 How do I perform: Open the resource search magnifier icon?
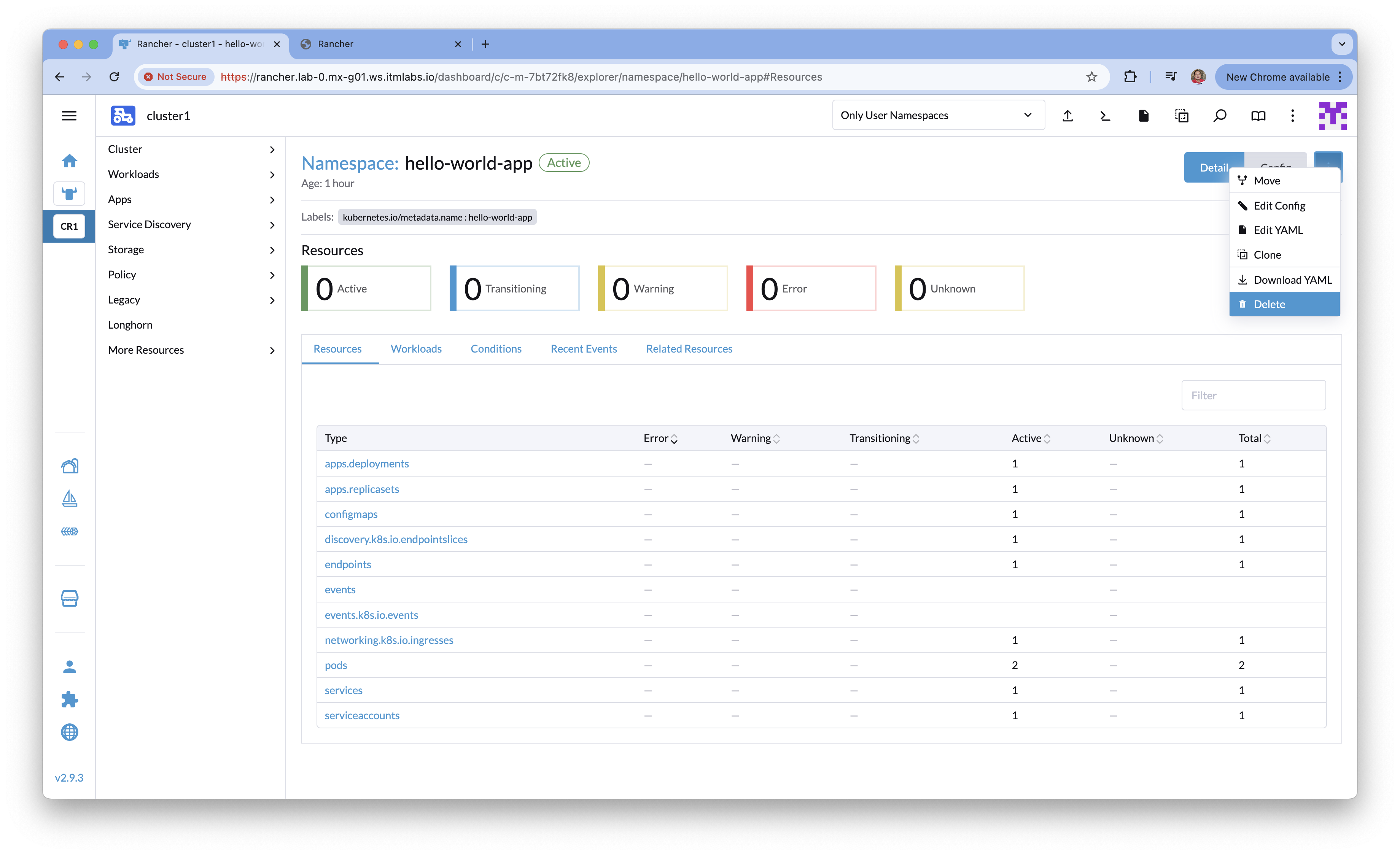[1219, 116]
